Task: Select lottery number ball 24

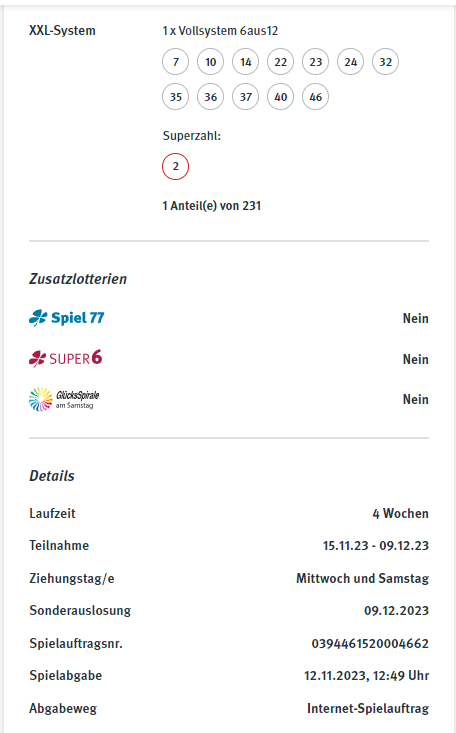Action: pyautogui.click(x=351, y=62)
